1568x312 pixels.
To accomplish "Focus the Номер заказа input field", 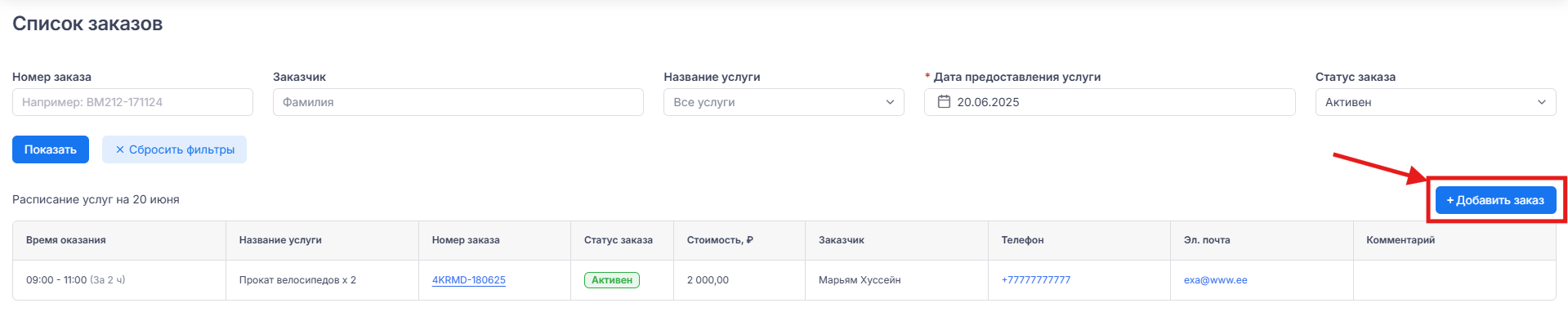I will pyautogui.click(x=132, y=102).
